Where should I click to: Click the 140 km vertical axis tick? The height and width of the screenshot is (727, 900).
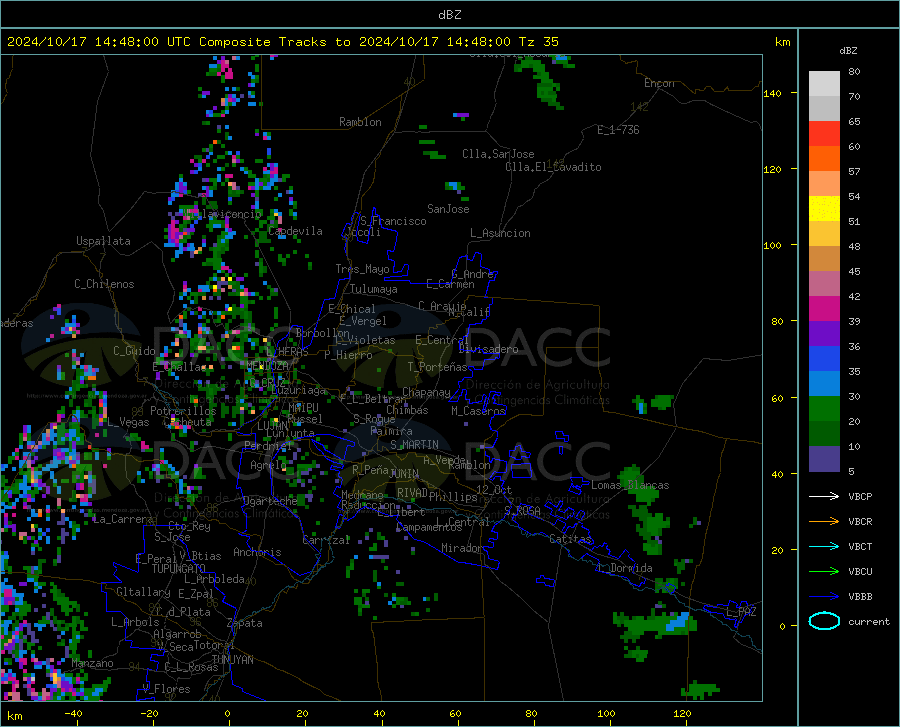772,93
